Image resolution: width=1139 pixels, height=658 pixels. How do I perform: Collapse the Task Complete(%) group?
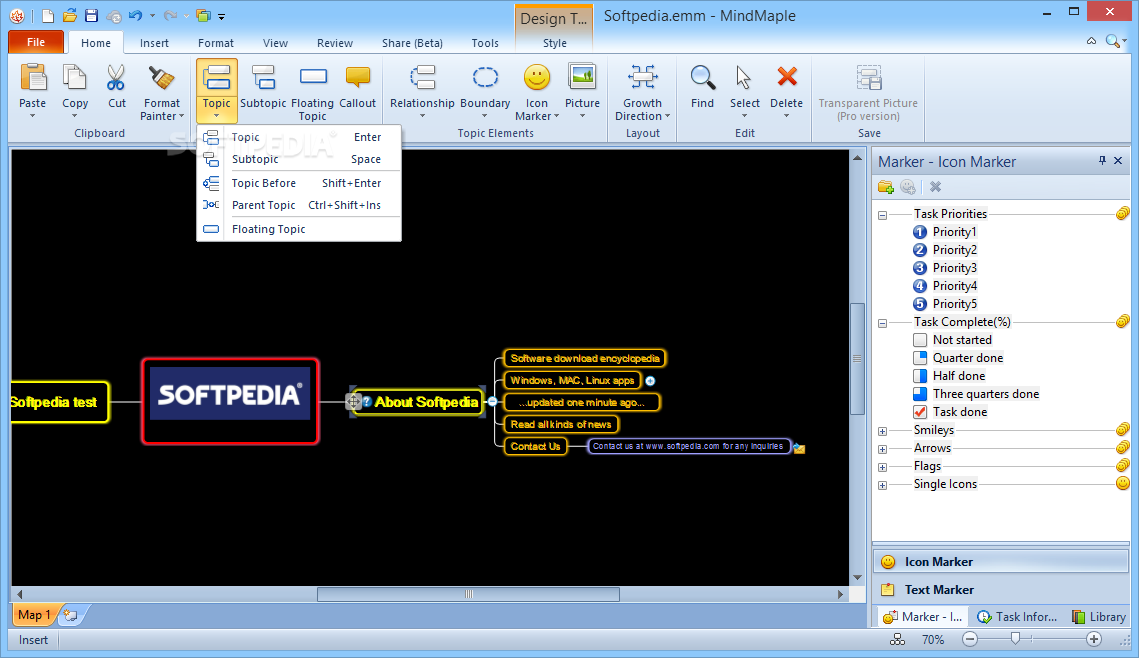883,323
